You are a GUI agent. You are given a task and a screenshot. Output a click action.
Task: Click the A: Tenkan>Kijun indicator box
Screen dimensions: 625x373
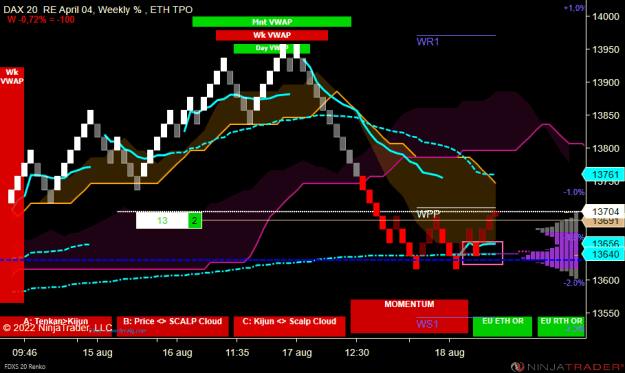point(56,326)
